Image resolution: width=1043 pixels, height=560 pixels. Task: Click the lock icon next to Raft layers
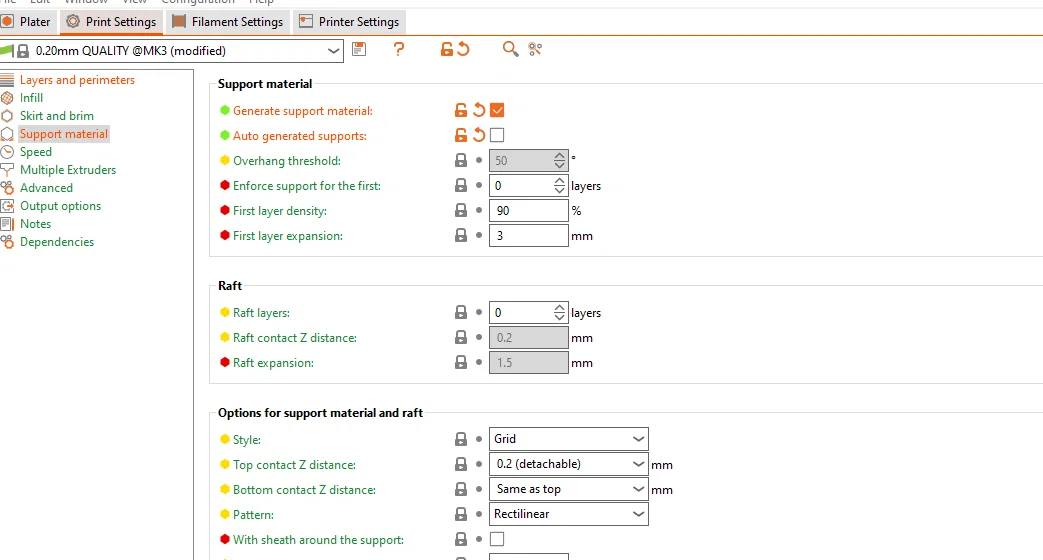tap(461, 313)
